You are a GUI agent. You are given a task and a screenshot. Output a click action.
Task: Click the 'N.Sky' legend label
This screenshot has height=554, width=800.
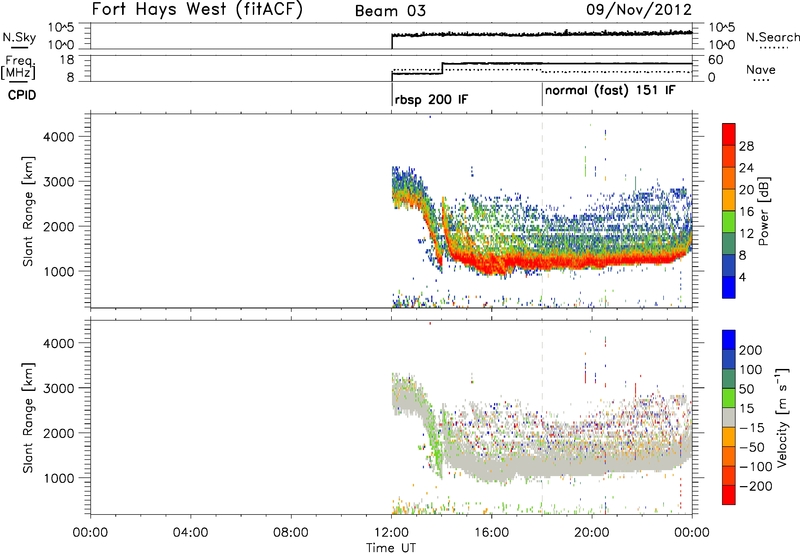[19, 37]
